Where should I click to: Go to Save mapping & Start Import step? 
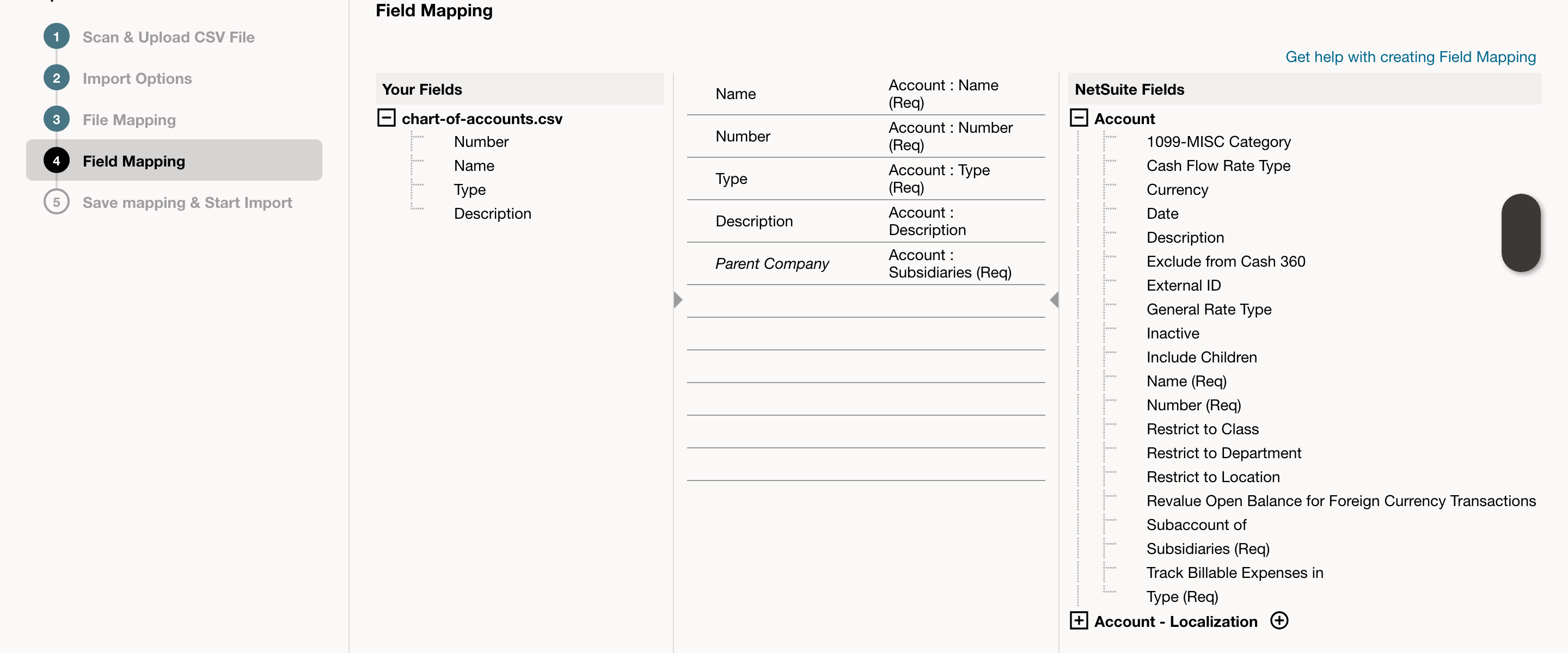pyautogui.click(x=187, y=202)
